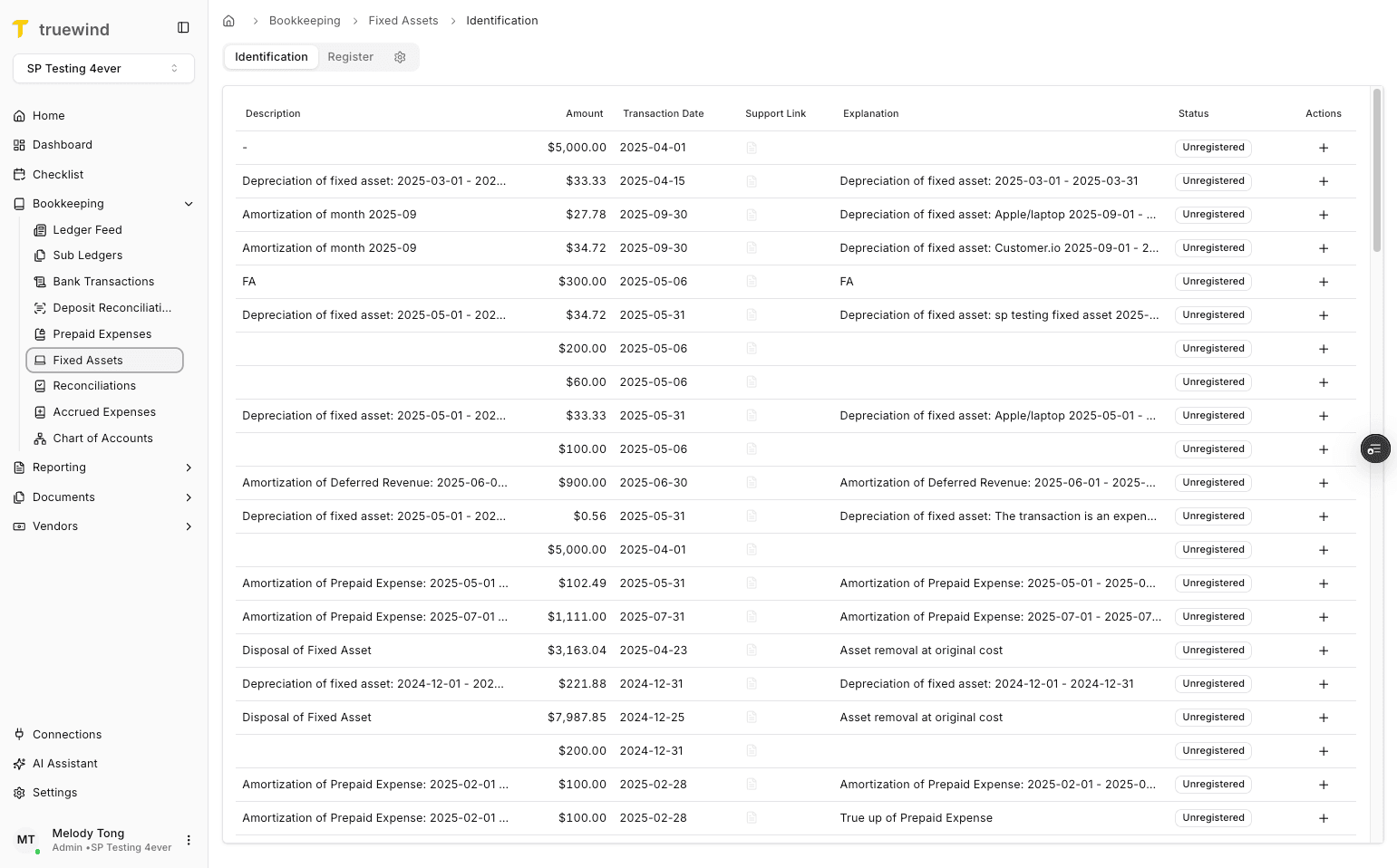The height and width of the screenshot is (868, 1397).
Task: Collapse the sidebar using the panel toggle icon
Action: click(183, 27)
